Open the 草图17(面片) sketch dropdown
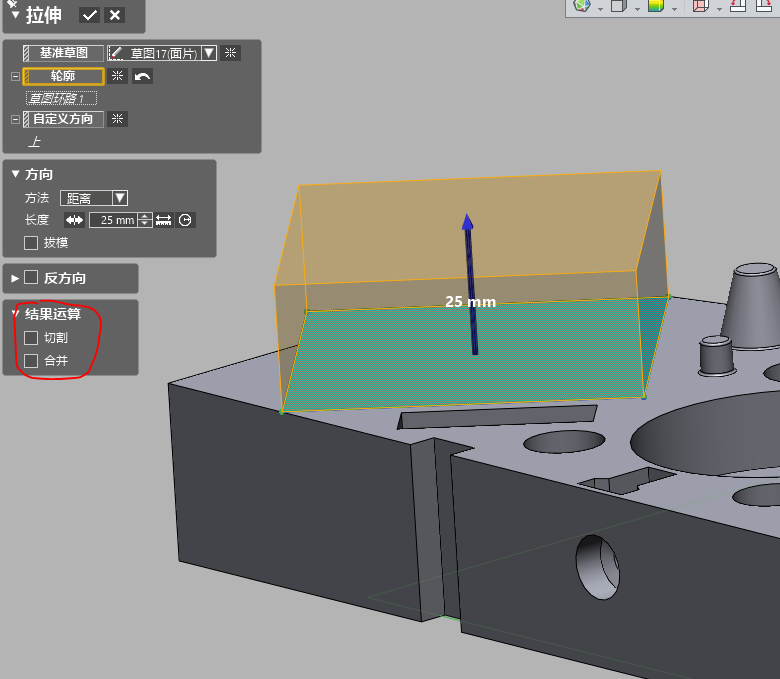 click(209, 53)
